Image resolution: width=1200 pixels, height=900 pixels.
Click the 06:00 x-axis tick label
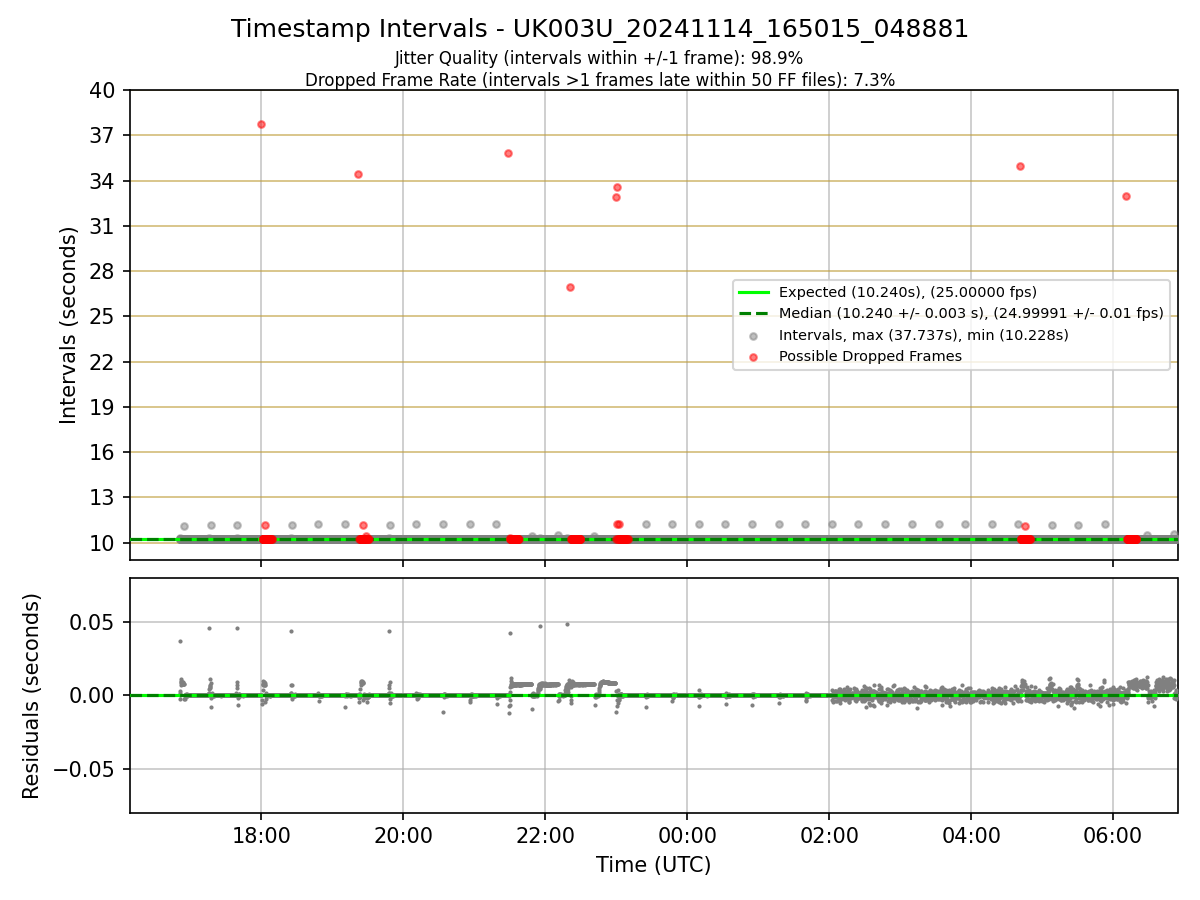click(1113, 837)
